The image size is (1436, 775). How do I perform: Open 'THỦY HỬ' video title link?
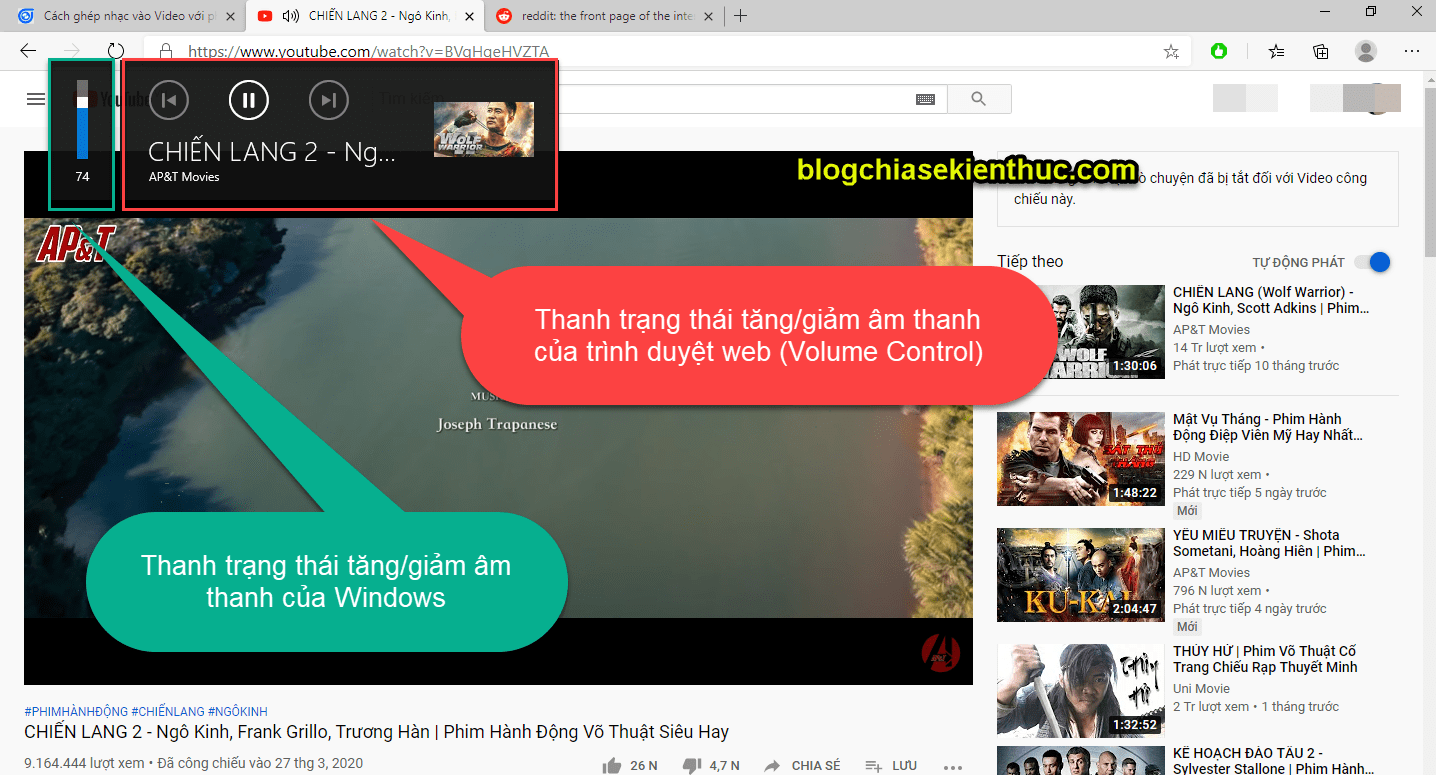(1265, 659)
